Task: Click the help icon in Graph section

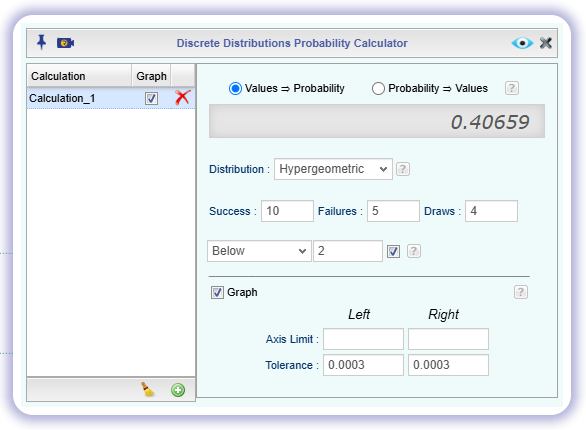Action: coord(521,292)
